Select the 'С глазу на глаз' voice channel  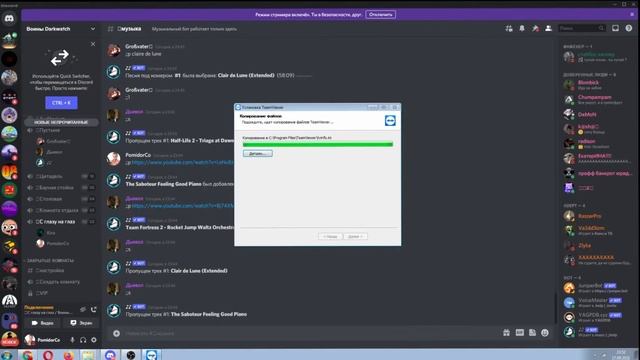60,222
